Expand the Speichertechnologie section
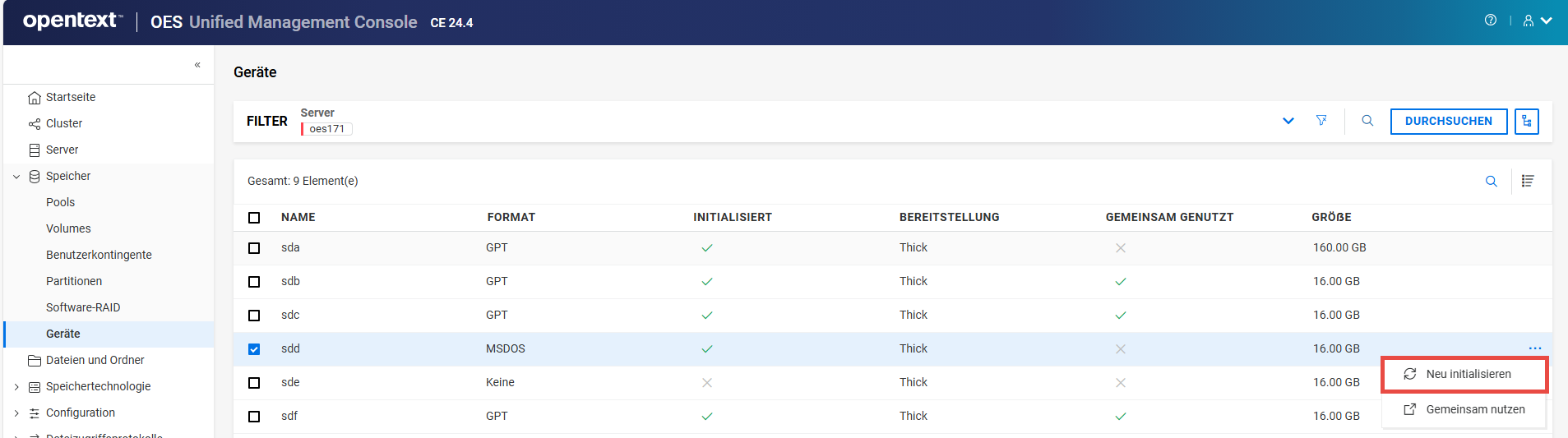1568x438 pixels. (x=16, y=387)
